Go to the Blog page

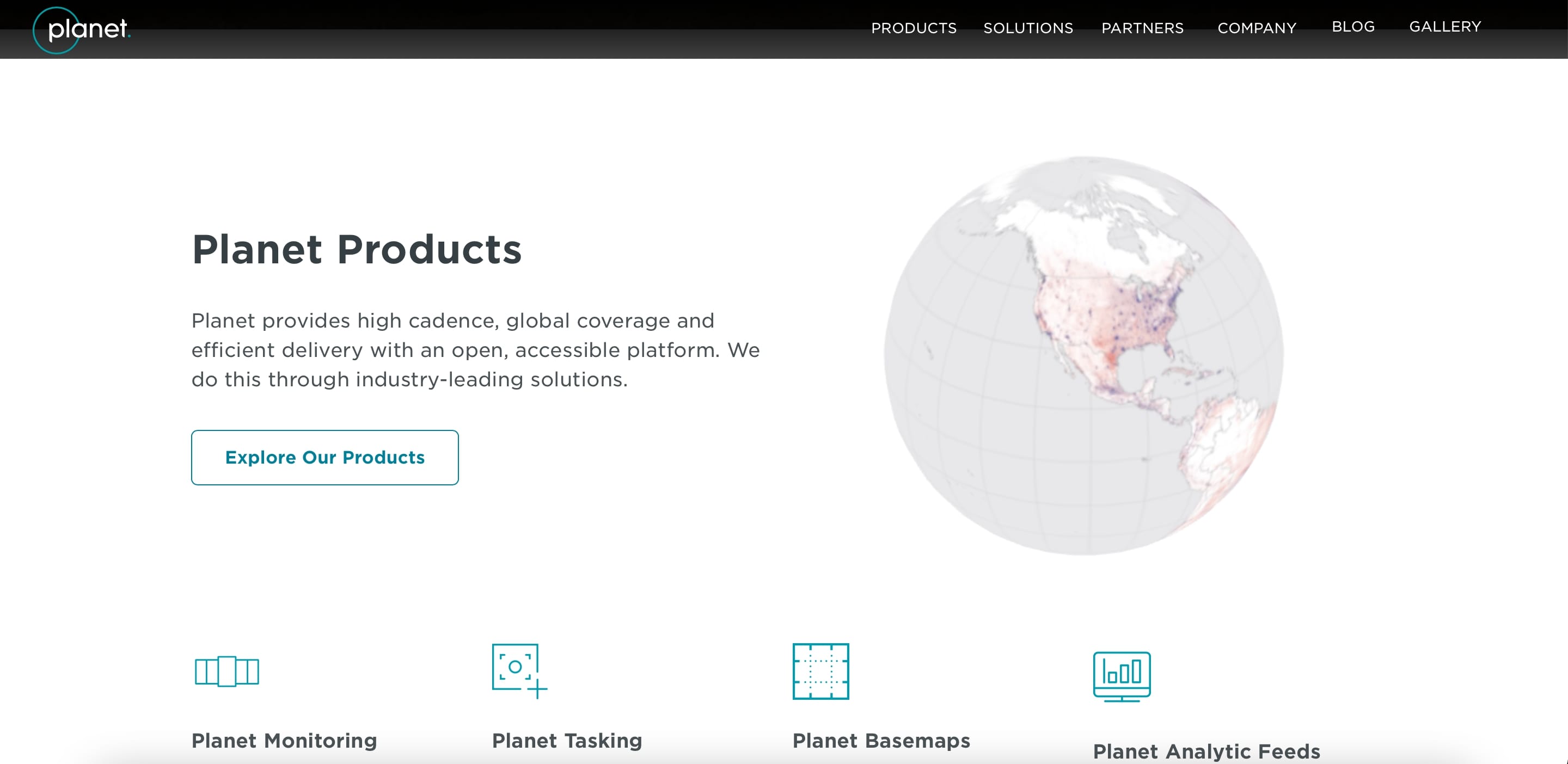point(1353,27)
